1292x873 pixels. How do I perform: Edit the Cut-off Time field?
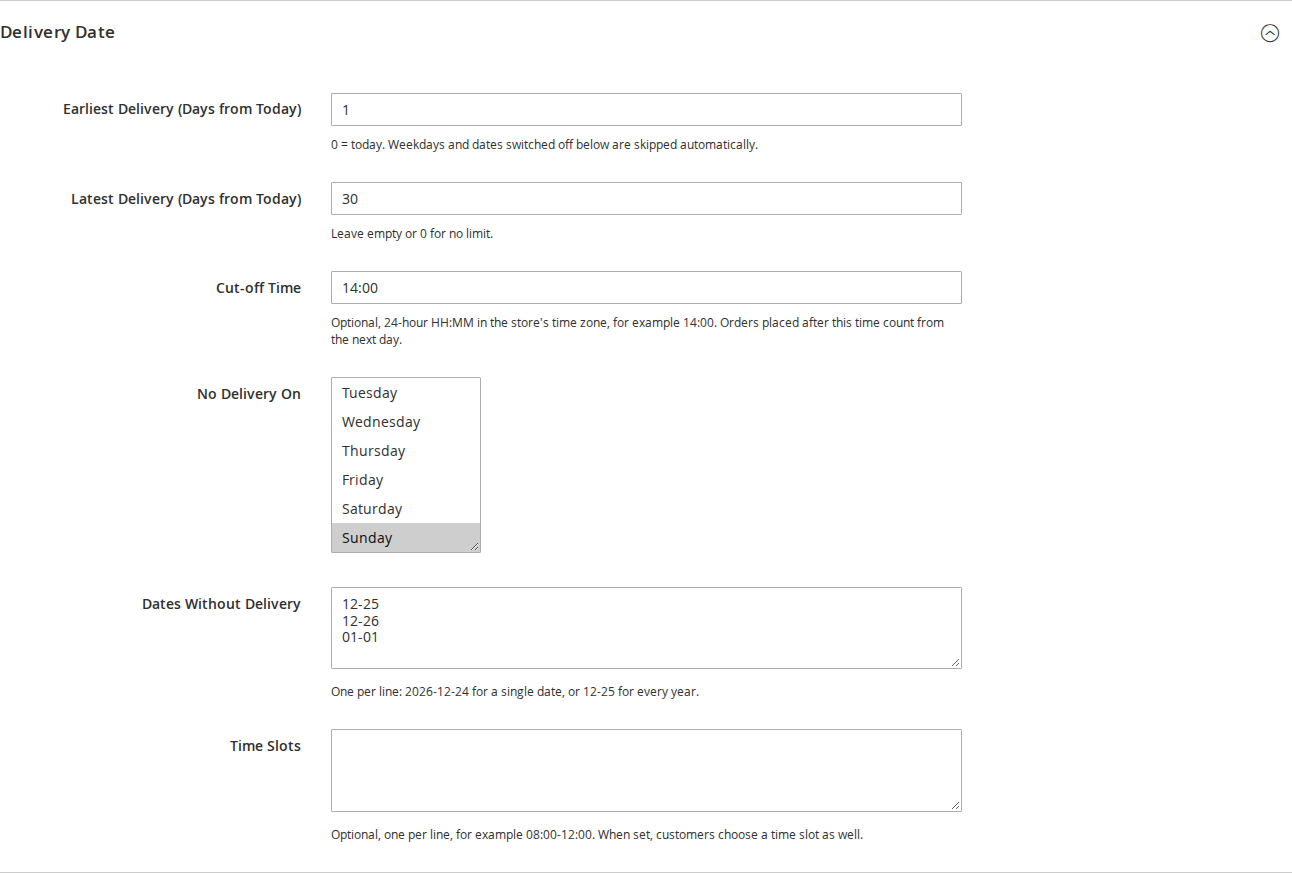646,287
